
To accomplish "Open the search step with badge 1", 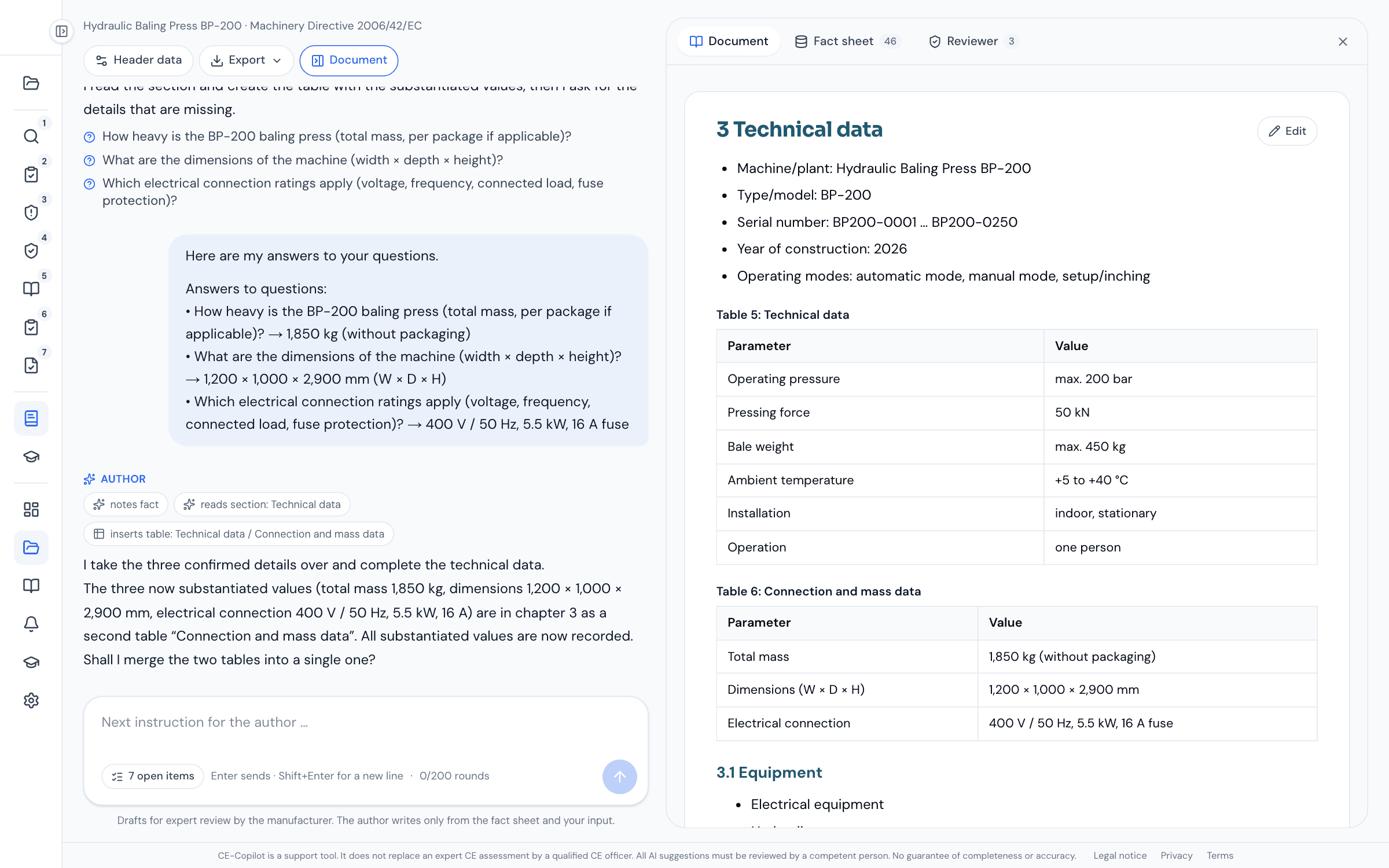I will pyautogui.click(x=31, y=137).
